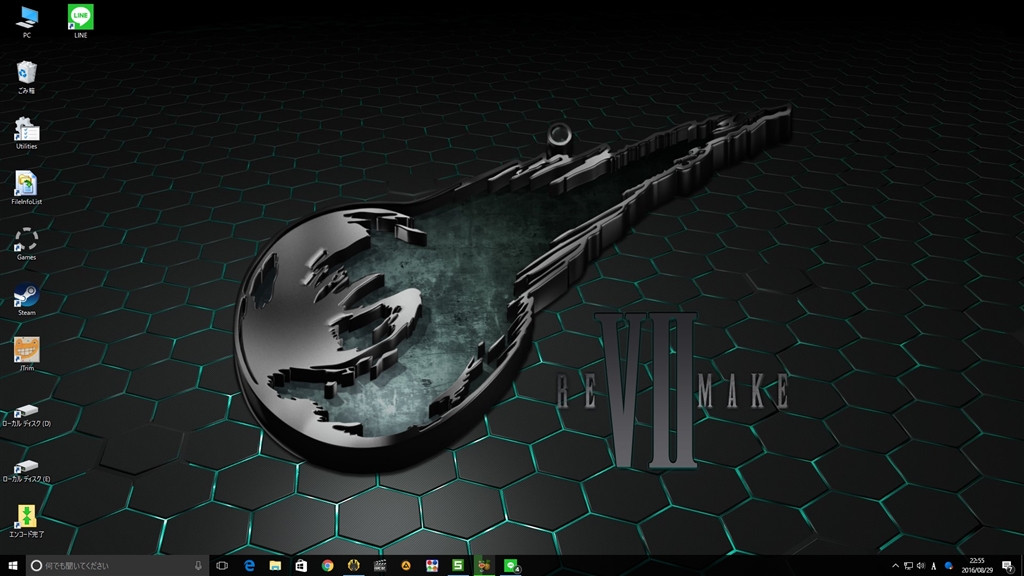Open the clock showing 22:55

pos(977,566)
